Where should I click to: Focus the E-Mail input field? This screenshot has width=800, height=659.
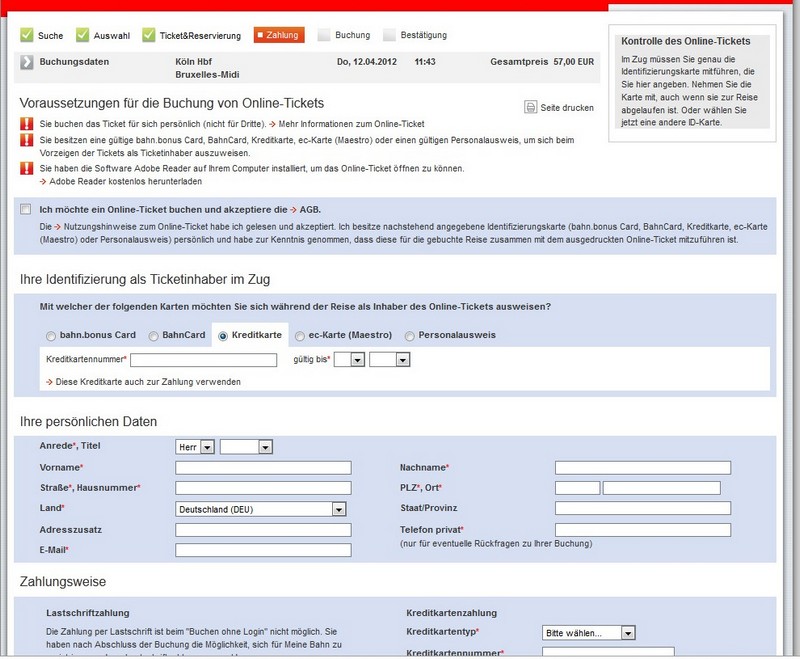point(263,550)
